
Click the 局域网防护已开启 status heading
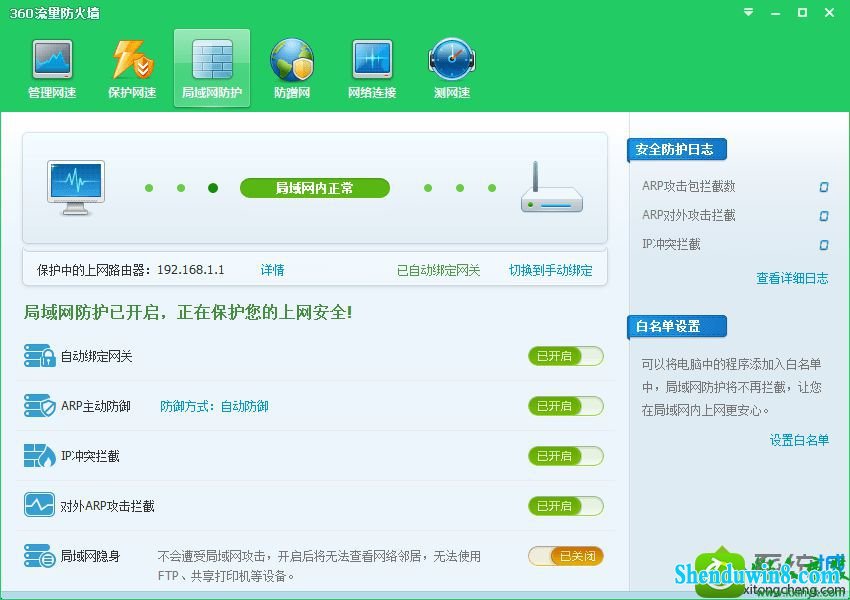(x=188, y=312)
